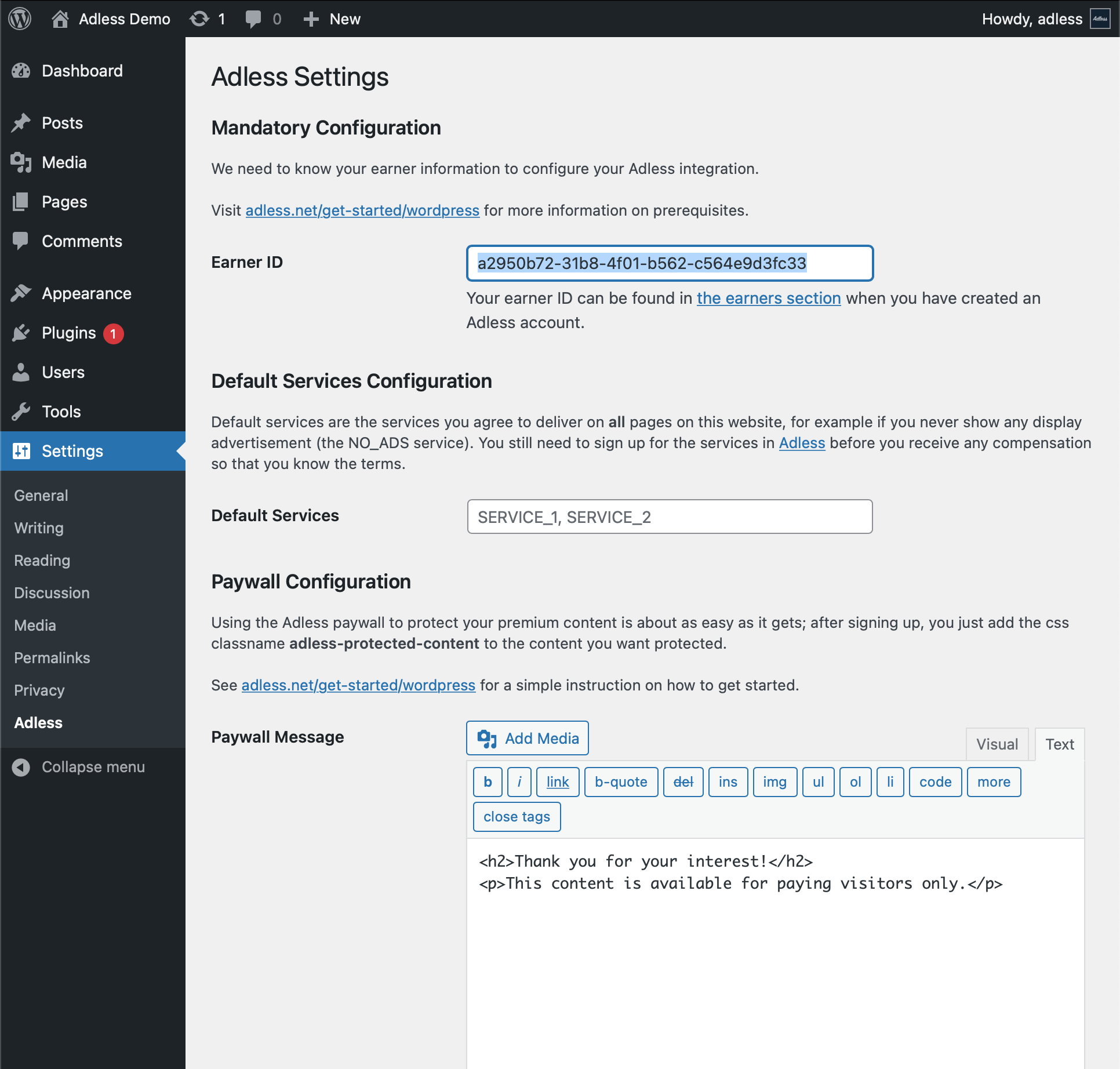Open Permalinks settings submenu
Viewport: 1120px width, 1069px height.
click(x=52, y=658)
